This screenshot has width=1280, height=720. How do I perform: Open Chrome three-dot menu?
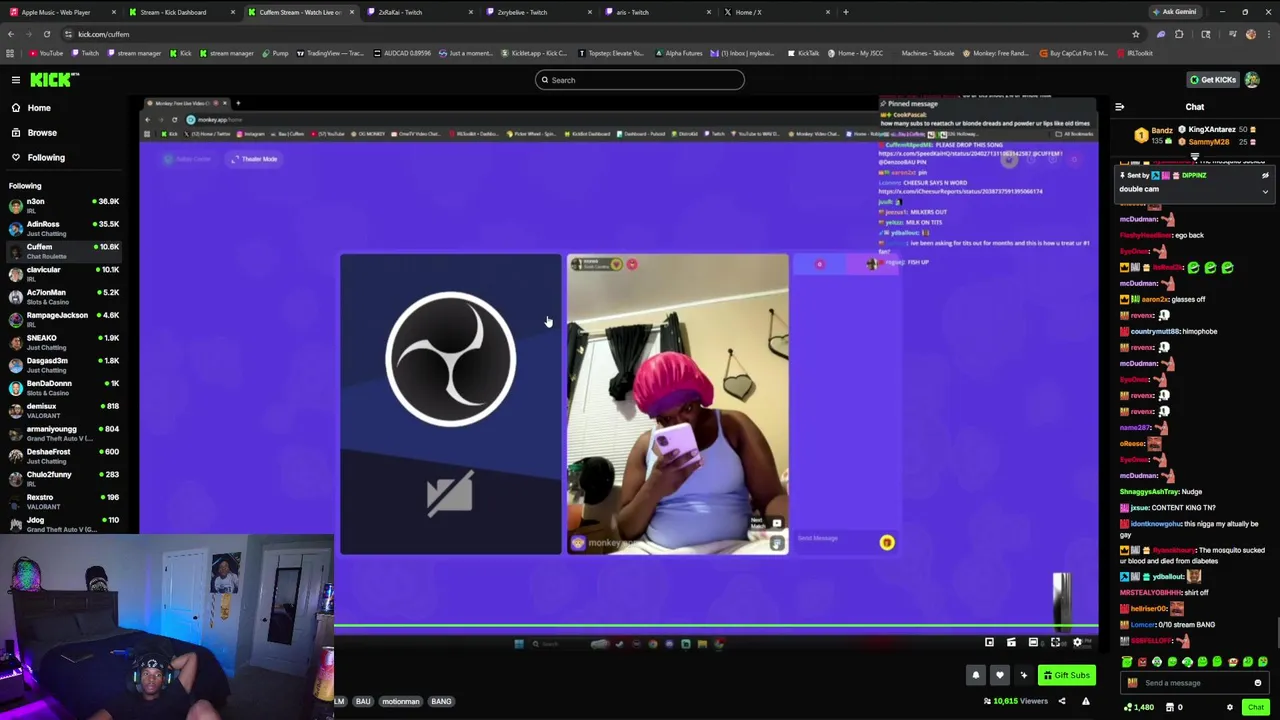pos(1270,34)
